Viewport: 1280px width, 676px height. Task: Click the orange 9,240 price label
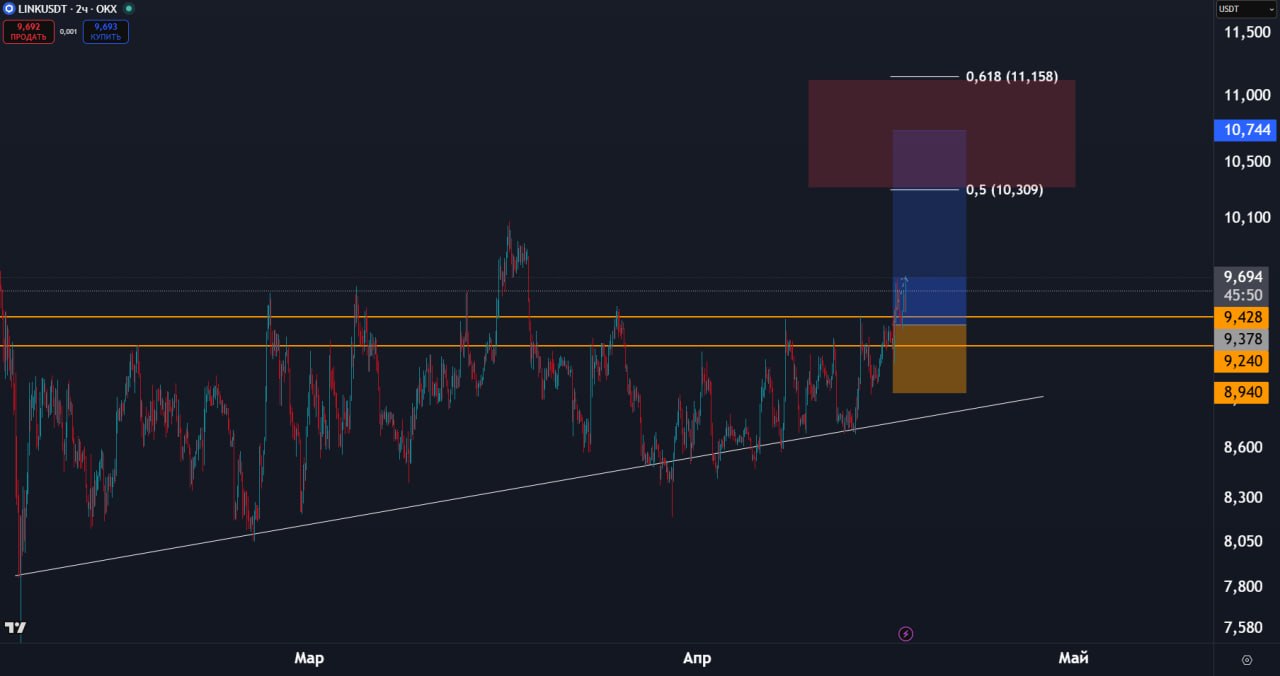coord(1244,361)
